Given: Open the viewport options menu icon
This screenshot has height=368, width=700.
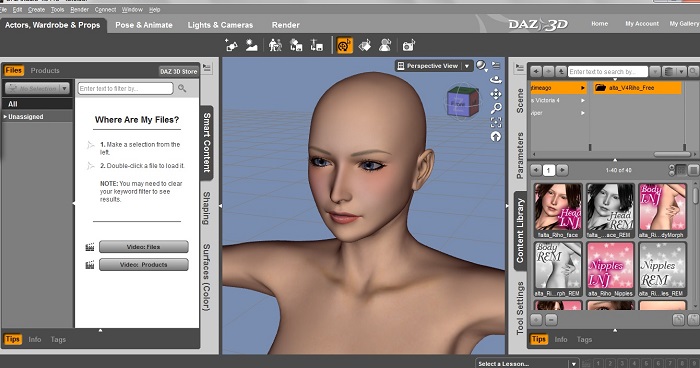Looking at the screenshot, I should coord(496,65).
